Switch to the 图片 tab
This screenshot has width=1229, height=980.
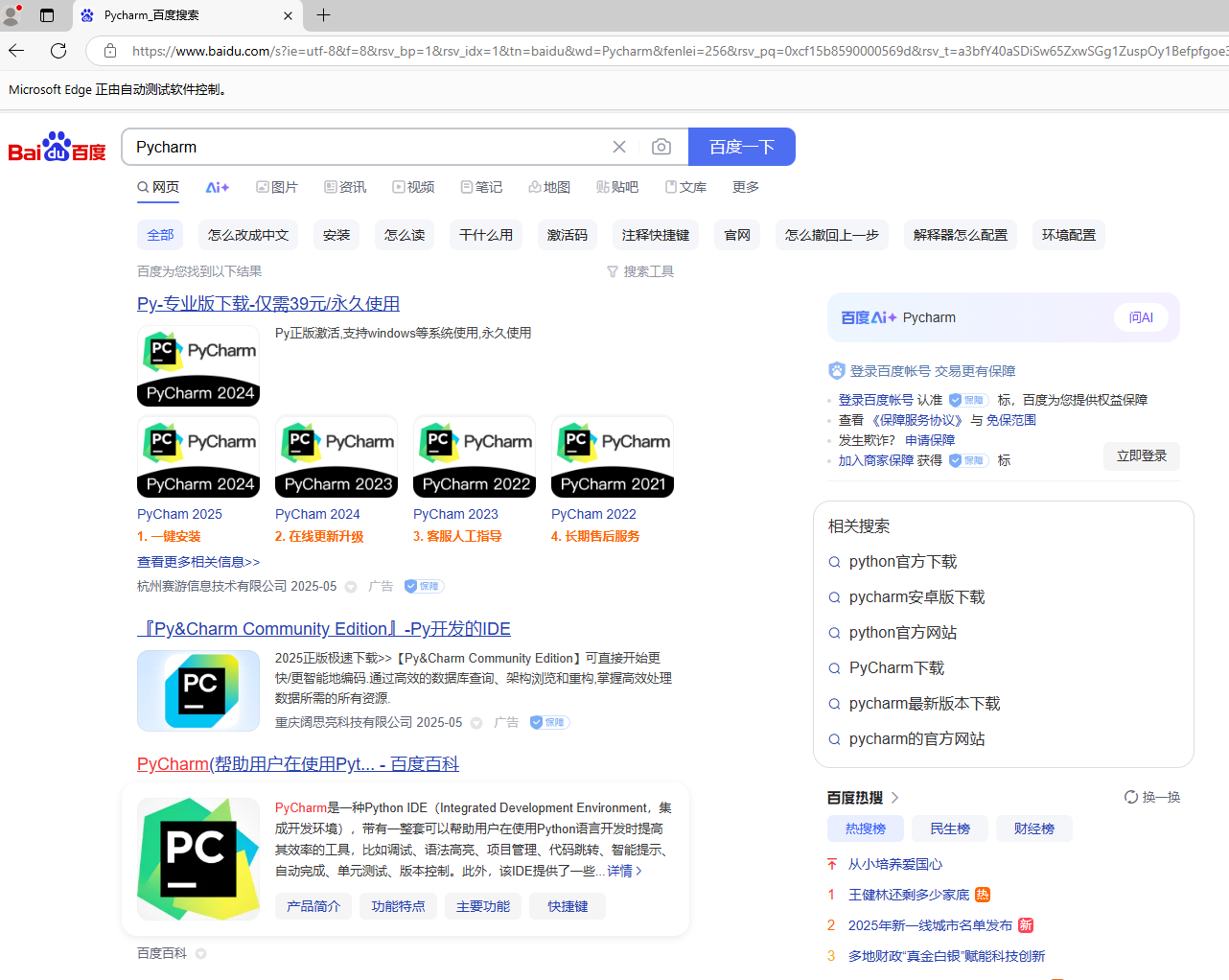point(277,187)
